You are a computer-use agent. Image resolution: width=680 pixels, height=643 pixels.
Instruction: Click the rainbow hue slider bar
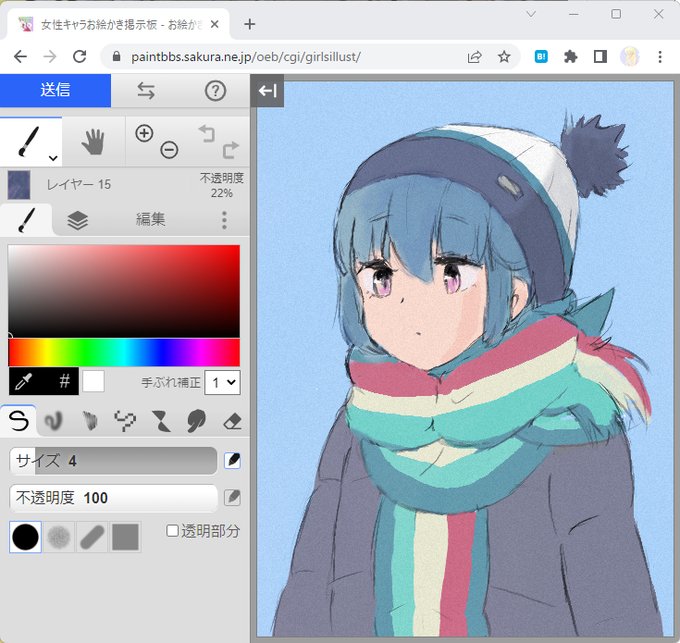(x=124, y=353)
